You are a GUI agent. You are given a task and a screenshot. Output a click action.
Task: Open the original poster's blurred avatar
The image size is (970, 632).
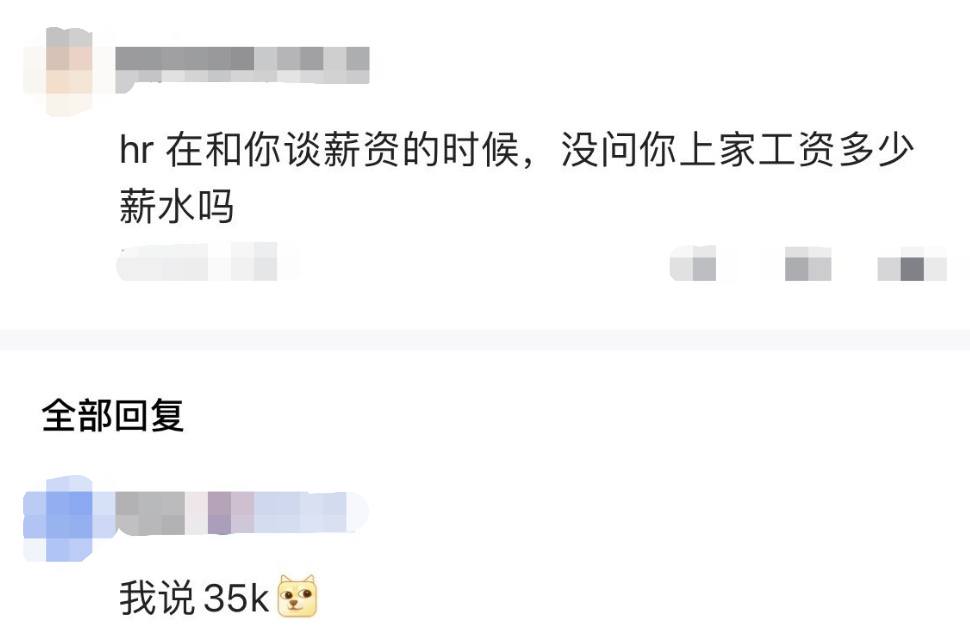click(x=58, y=70)
